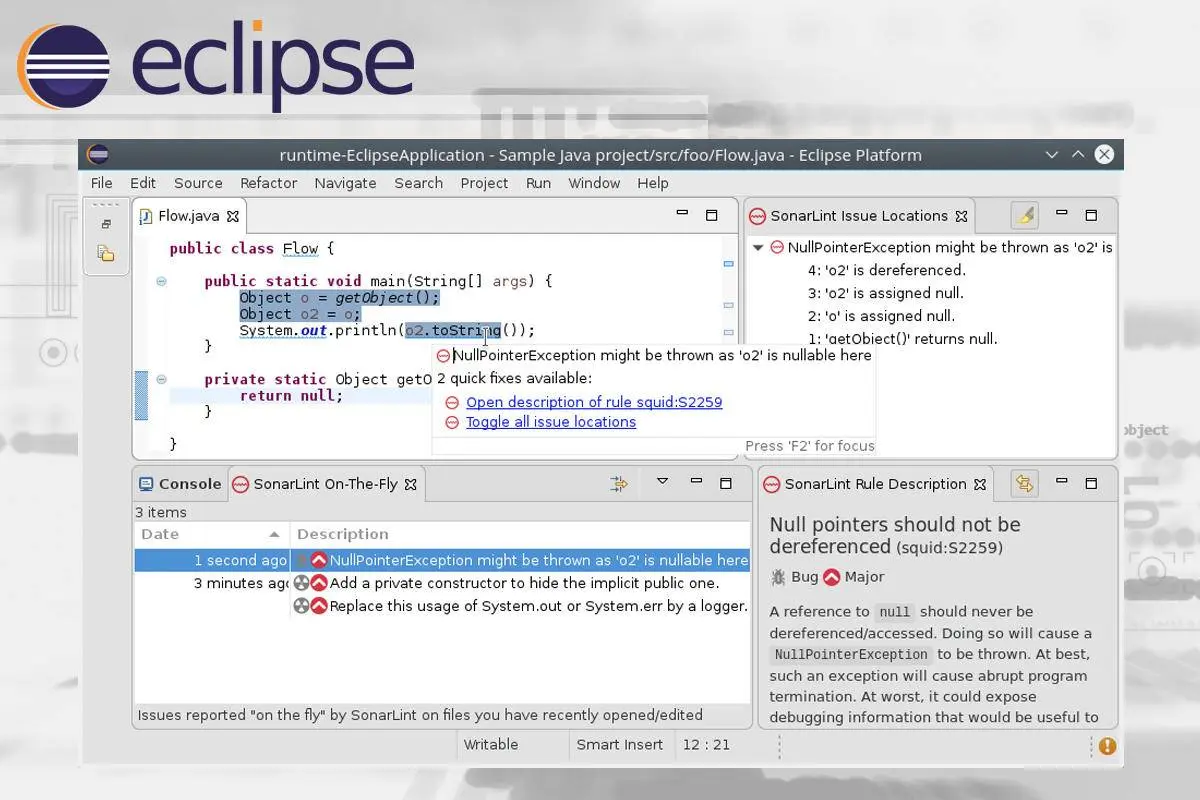This screenshot has height=800, width=1200.
Task: Click the SonarLint icon beside NullPointerException tree item
Action: (x=777, y=247)
